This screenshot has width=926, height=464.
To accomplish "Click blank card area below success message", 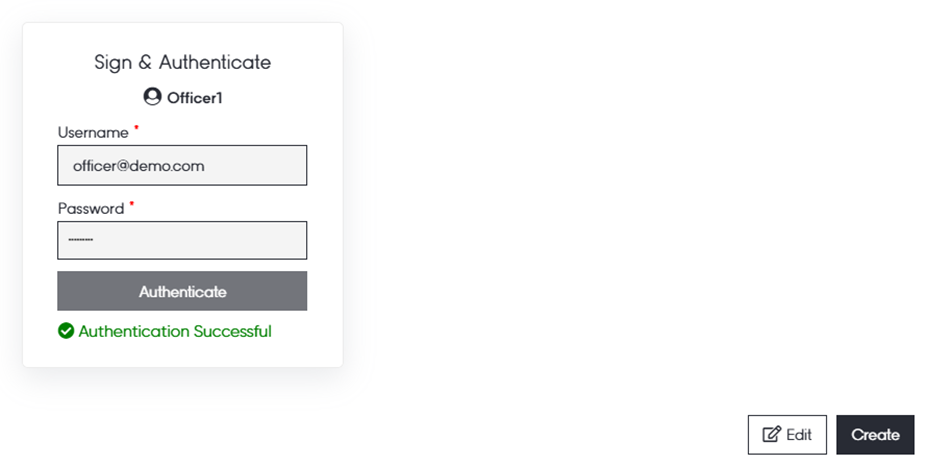I will point(182,355).
